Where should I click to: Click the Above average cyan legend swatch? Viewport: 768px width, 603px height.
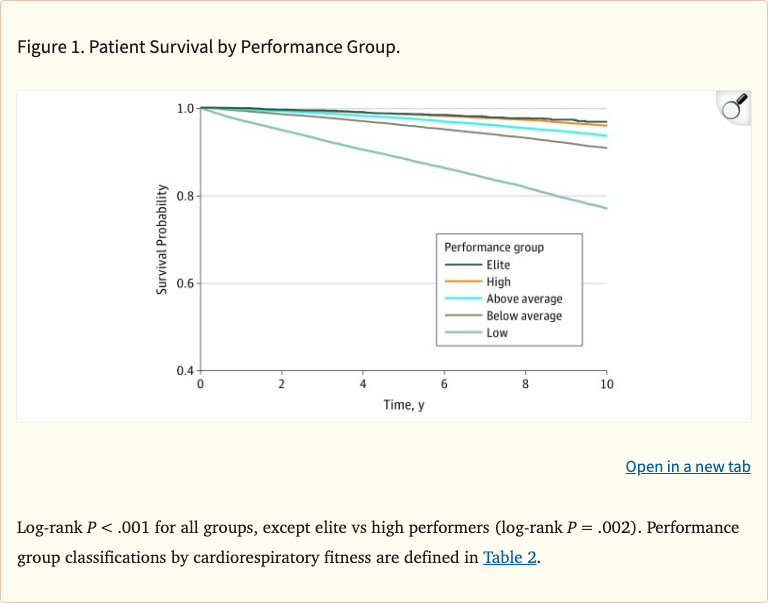pyautogui.click(x=463, y=299)
